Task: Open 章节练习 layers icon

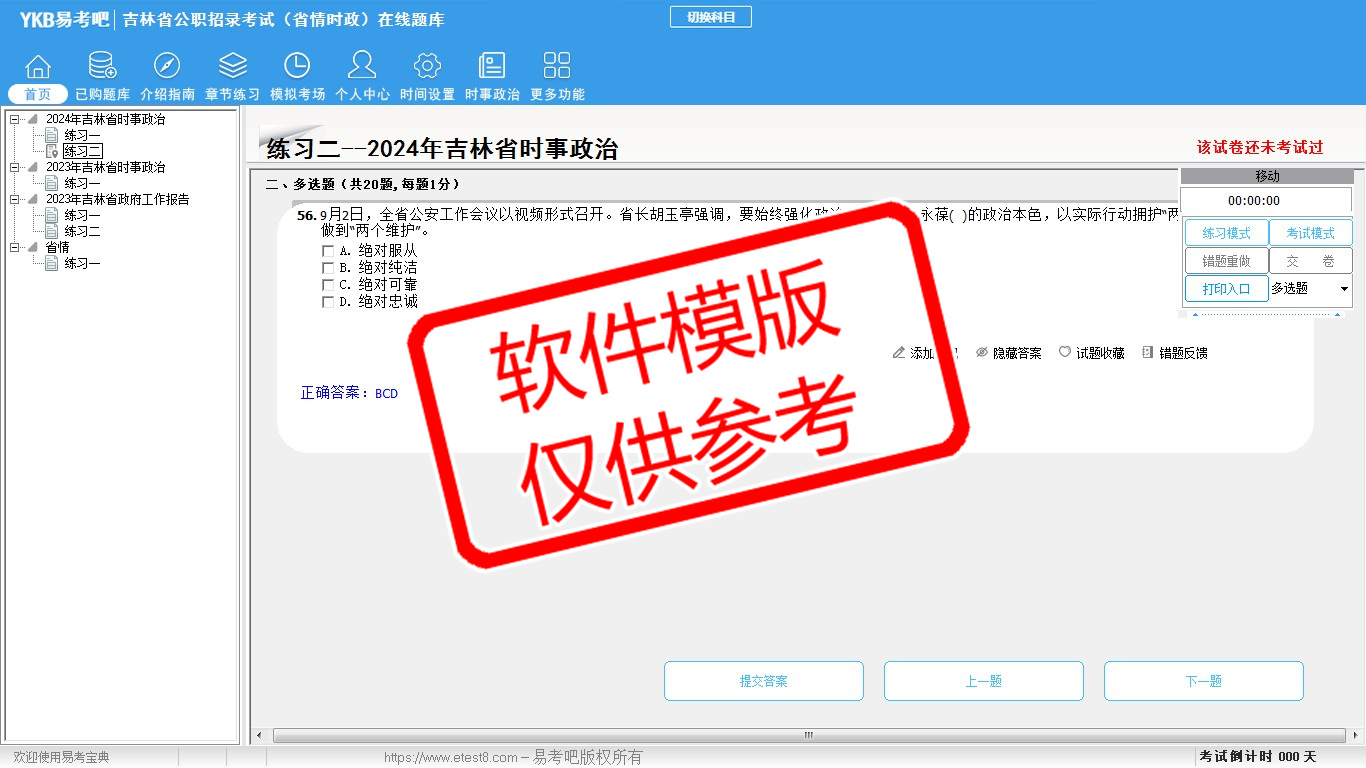Action: pos(232,67)
